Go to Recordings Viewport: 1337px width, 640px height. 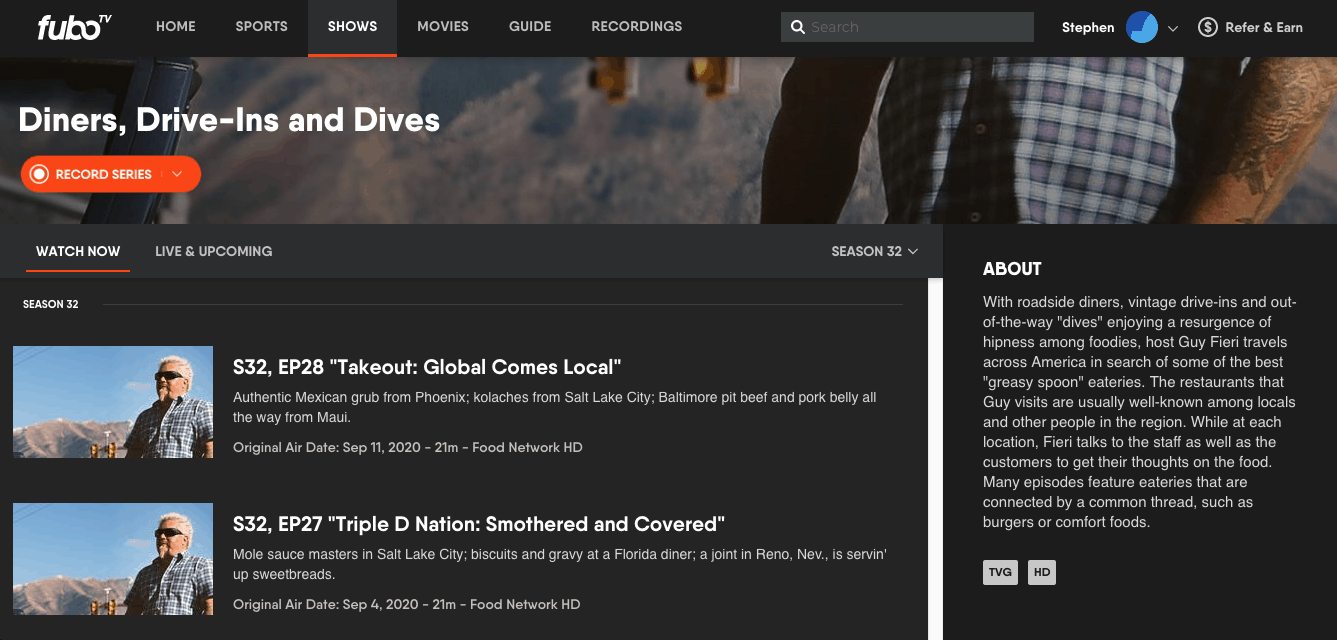[637, 27]
